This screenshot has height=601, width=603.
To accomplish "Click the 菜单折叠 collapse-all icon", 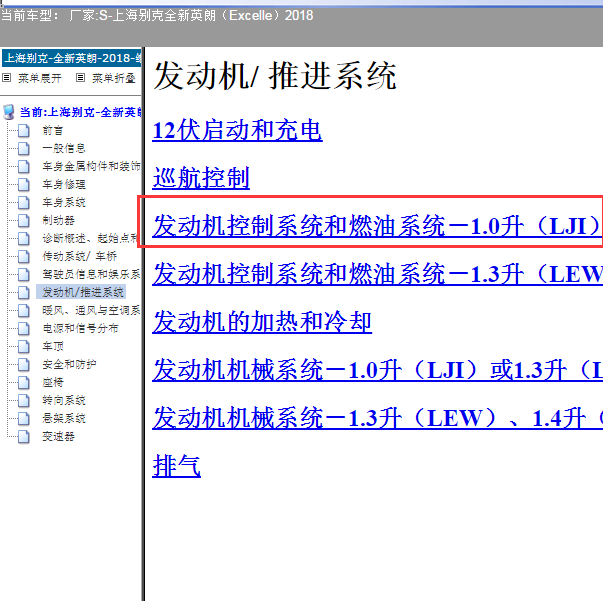I will coord(80,78).
